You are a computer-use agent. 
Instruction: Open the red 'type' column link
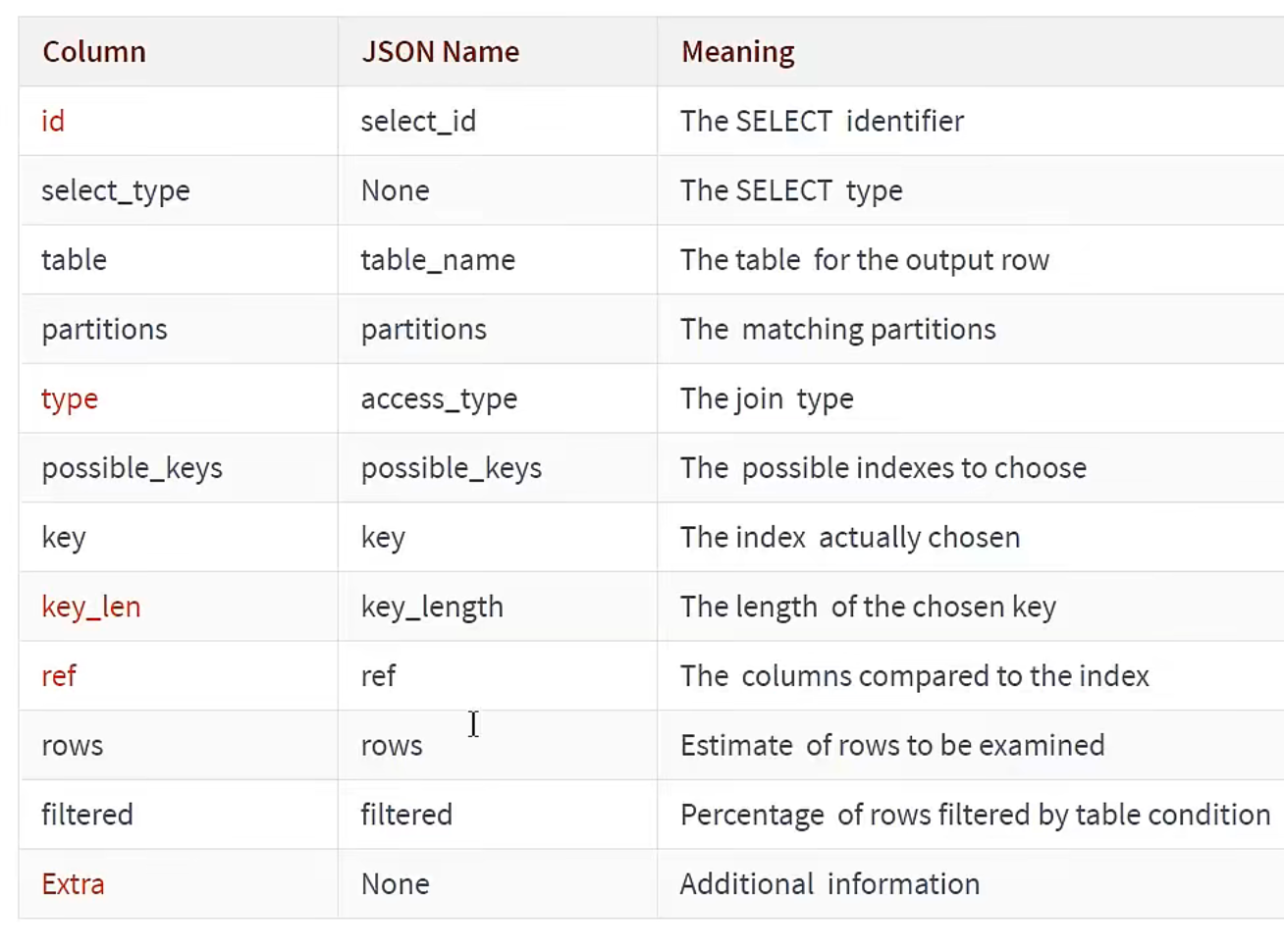(x=70, y=398)
